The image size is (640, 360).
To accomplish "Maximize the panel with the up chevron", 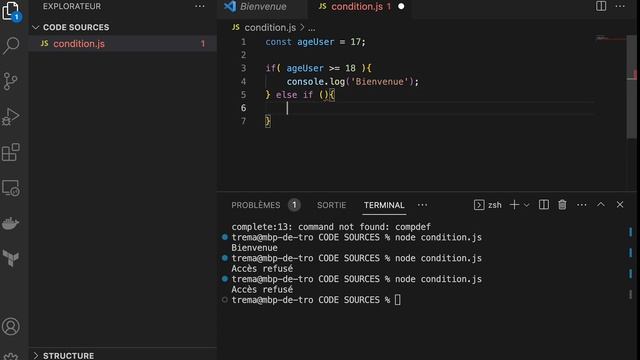I will point(601,204).
